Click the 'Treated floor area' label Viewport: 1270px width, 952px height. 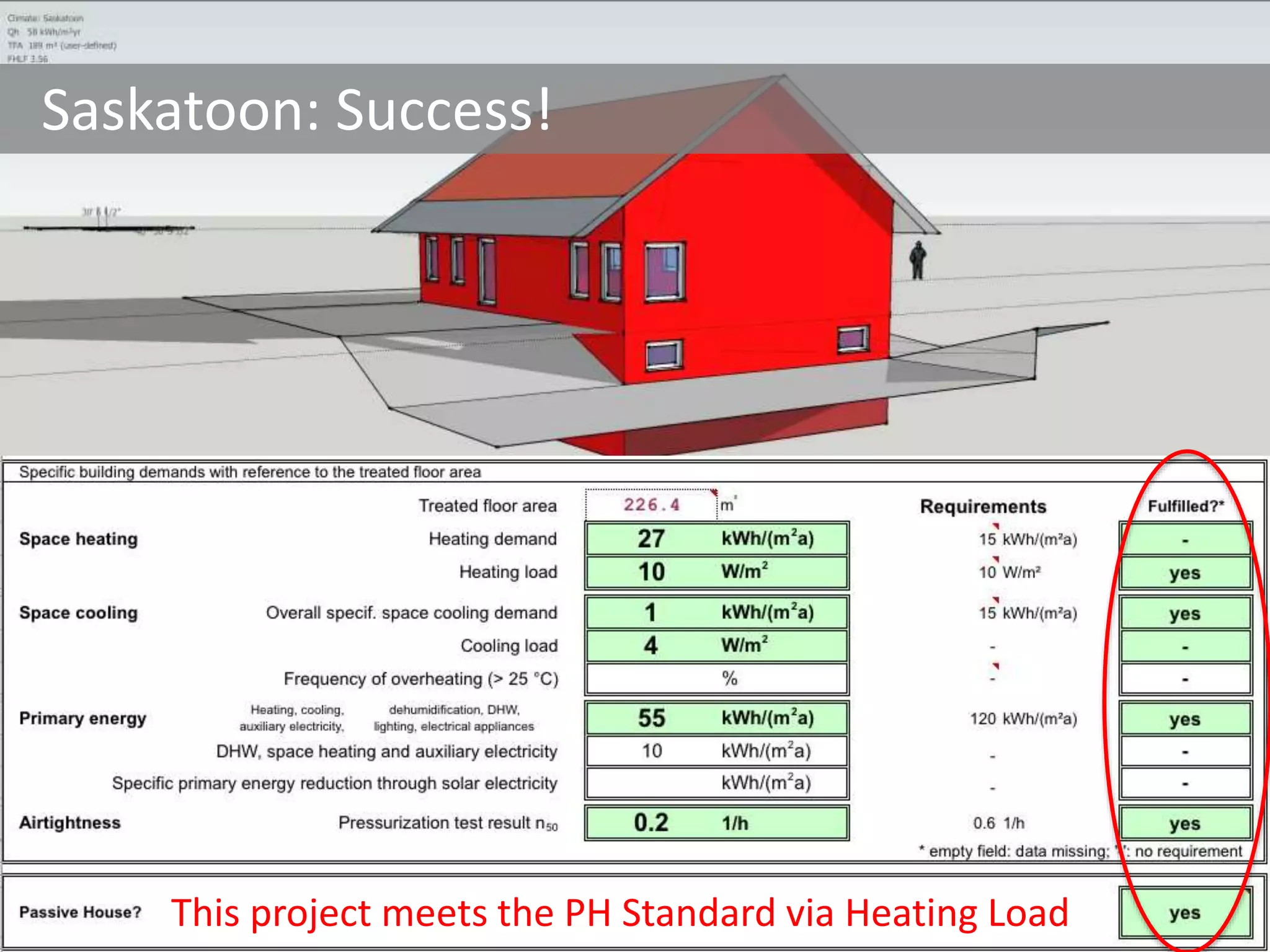pyautogui.click(x=487, y=506)
